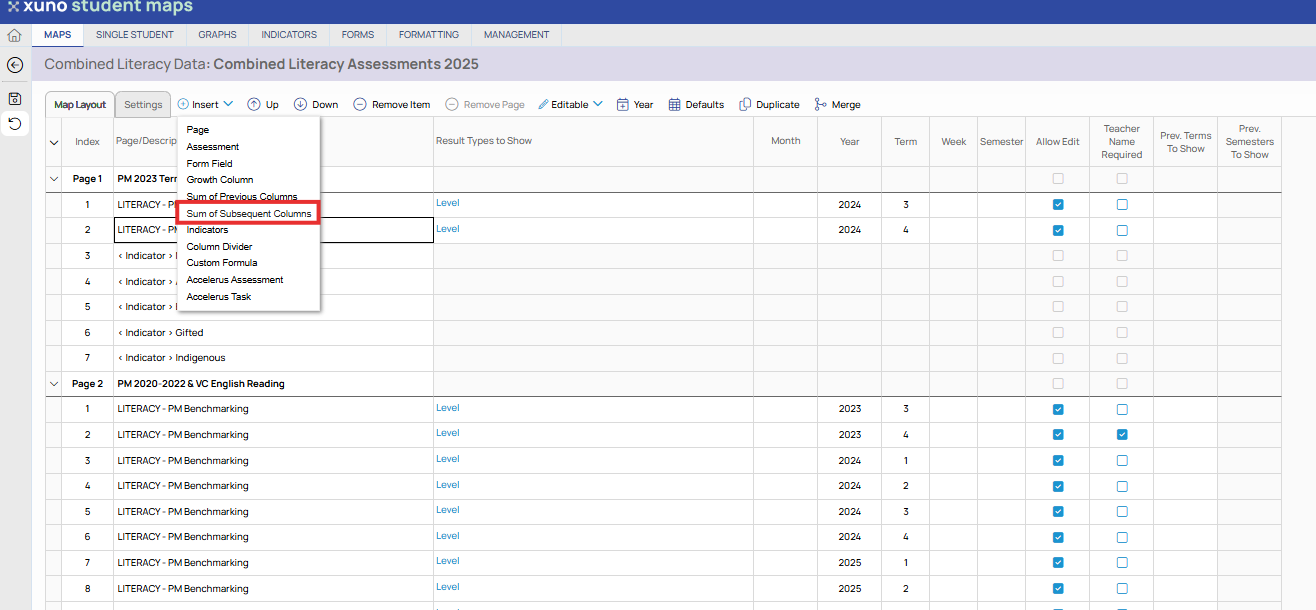
Task: Click the Xuno logo icon
Action: [13, 7]
